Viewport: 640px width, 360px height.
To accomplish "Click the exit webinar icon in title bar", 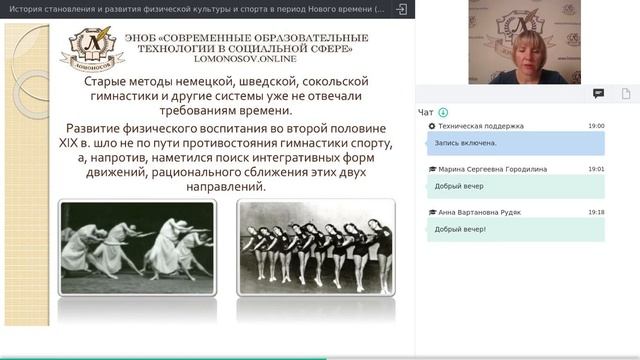I will point(401,9).
